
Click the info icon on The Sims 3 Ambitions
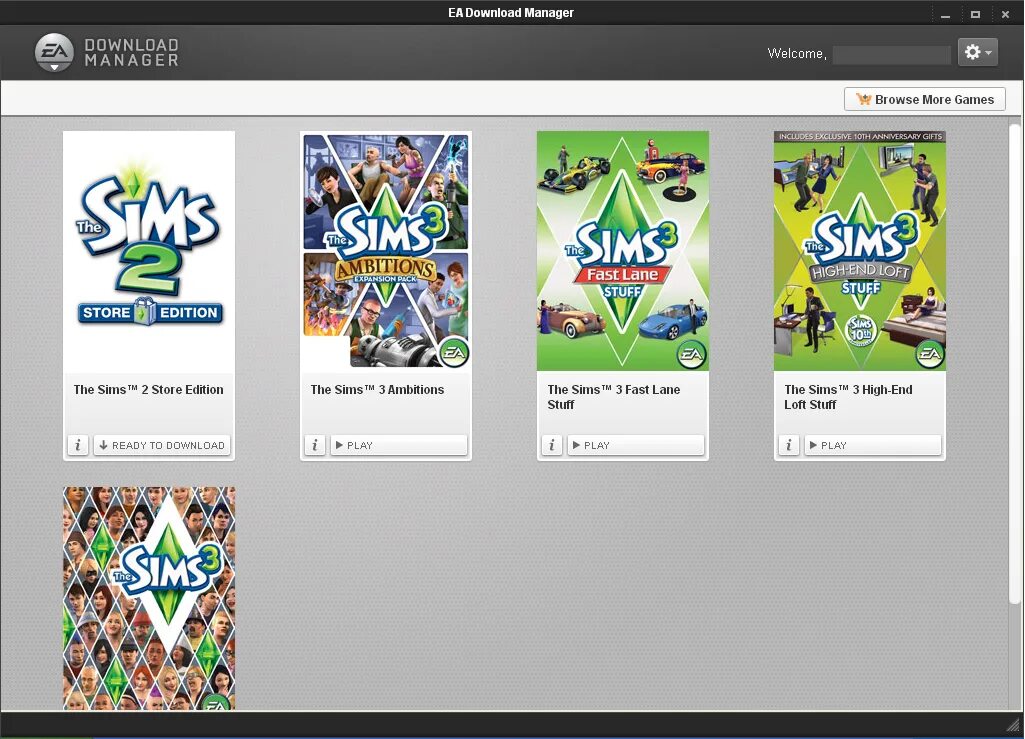(x=315, y=445)
